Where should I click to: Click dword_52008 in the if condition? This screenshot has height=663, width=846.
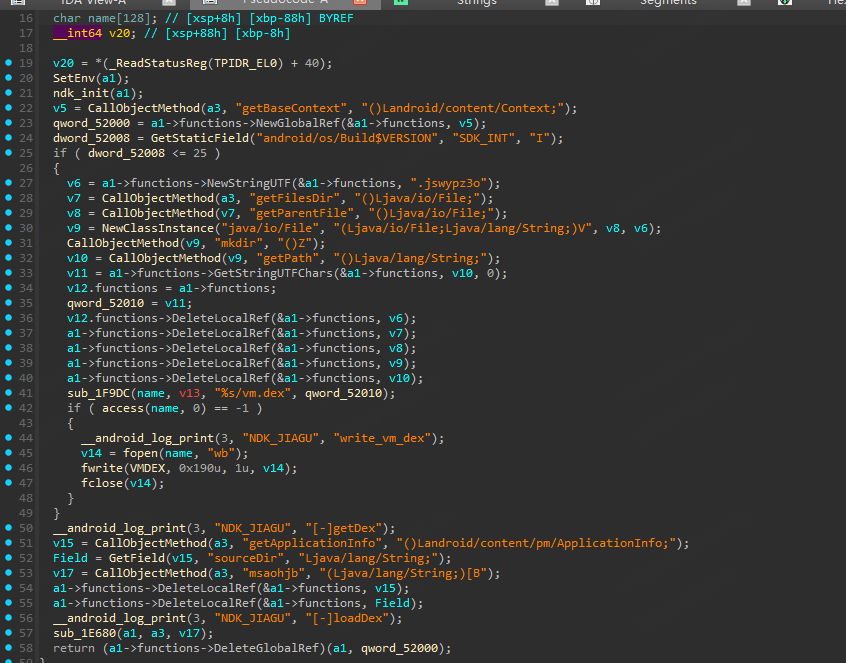pos(126,153)
